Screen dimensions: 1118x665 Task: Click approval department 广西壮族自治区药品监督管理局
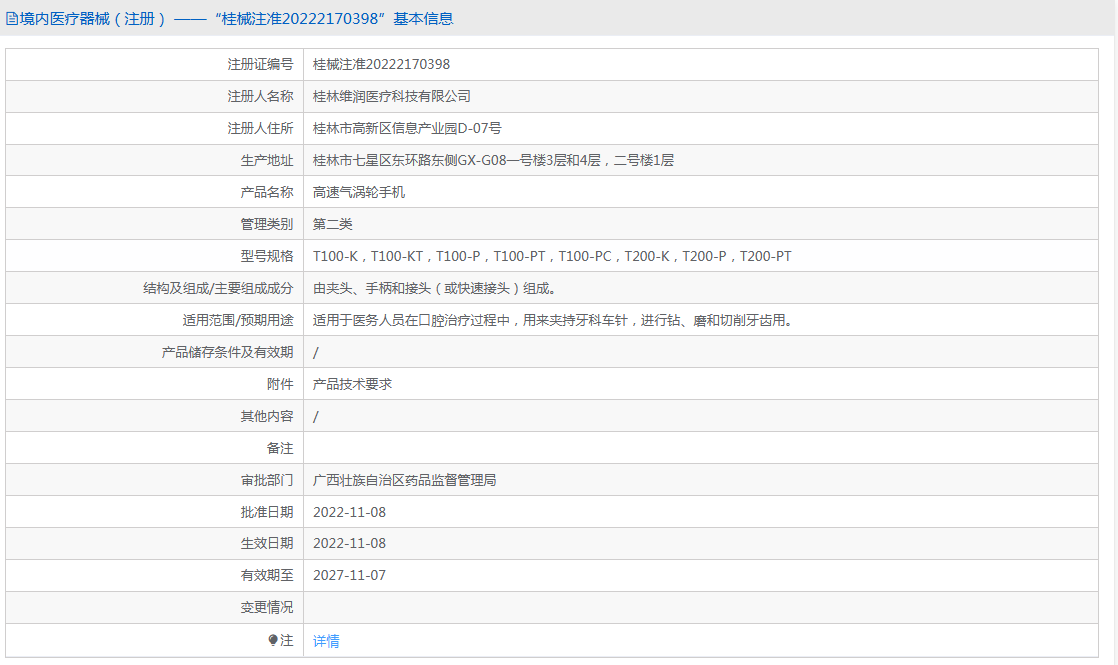[404, 480]
